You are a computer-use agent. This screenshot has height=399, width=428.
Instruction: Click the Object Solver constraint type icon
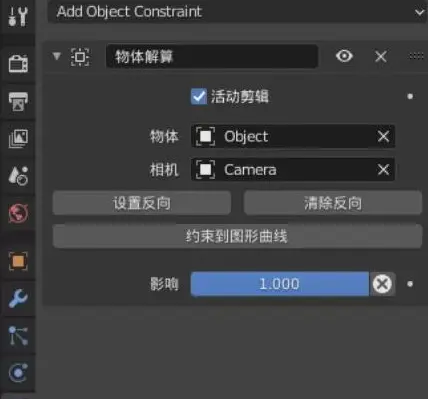[x=80, y=57]
